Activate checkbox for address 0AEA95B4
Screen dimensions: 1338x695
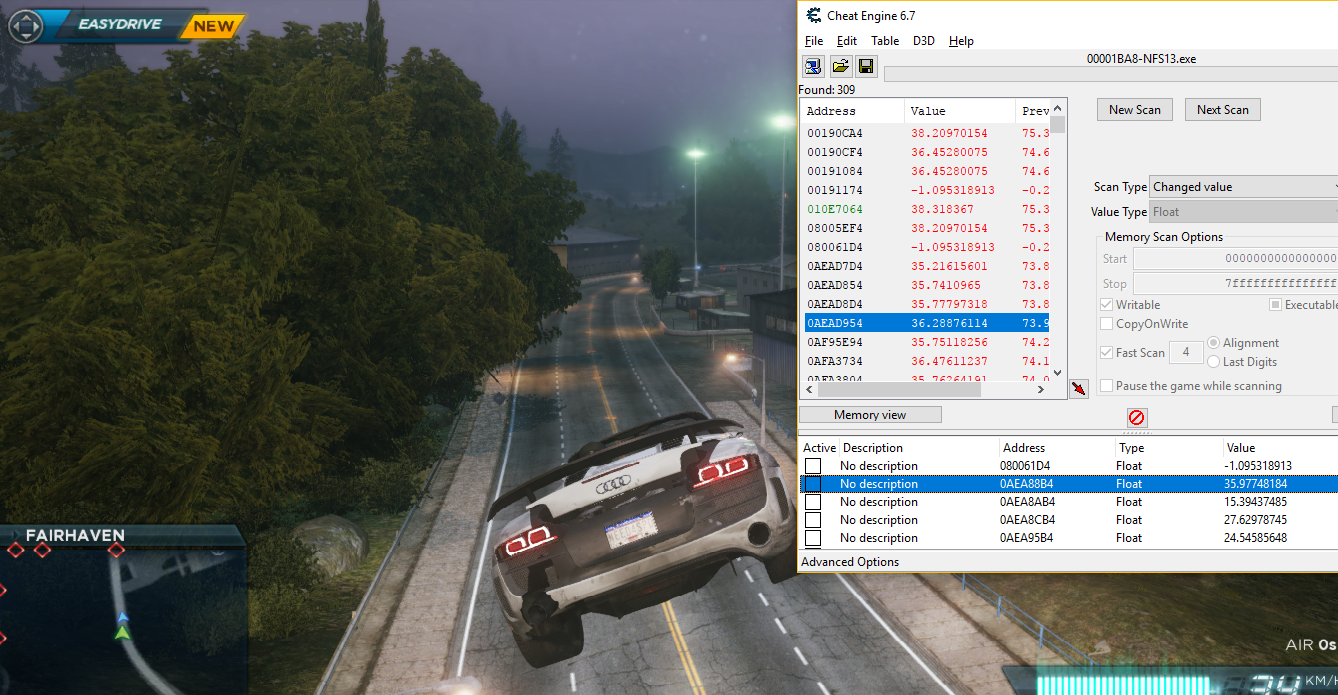point(813,538)
